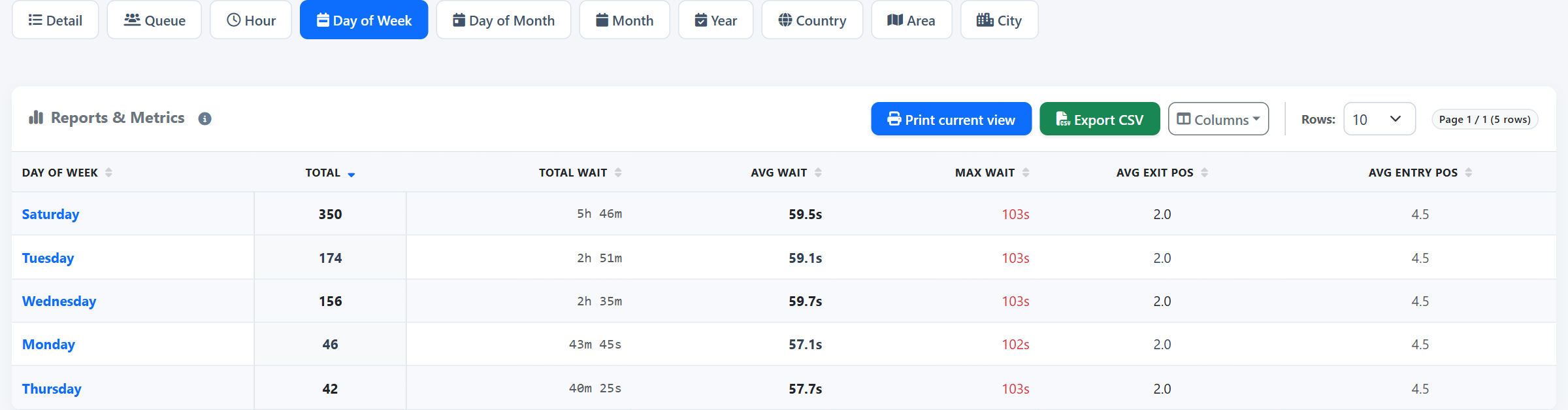Screen dimensions: 1568x410
Task: Click the Page 1 / 1 (5 rows) badge
Action: point(1484,119)
